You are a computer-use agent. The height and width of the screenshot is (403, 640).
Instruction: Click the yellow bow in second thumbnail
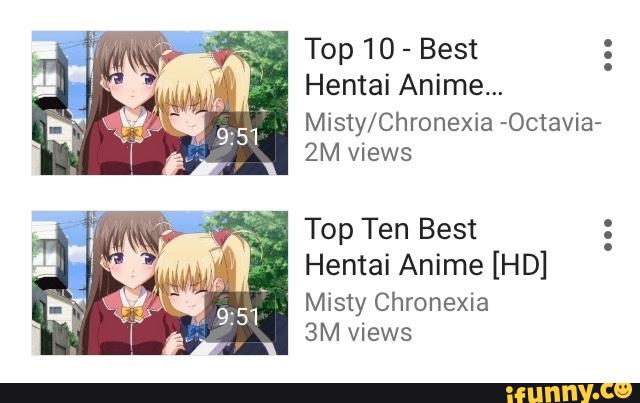click(132, 313)
